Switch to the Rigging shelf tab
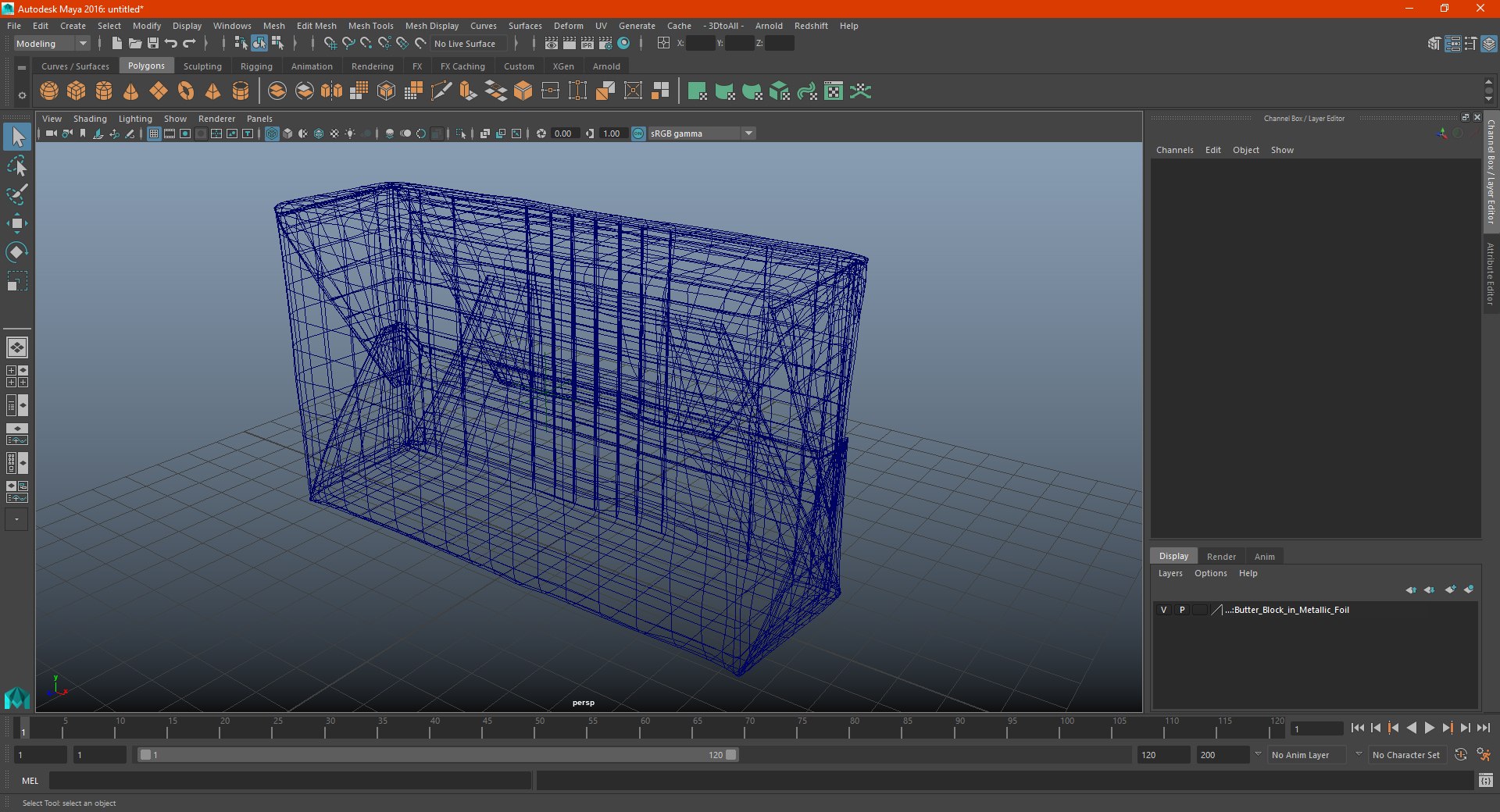Image resolution: width=1500 pixels, height=812 pixels. point(256,66)
